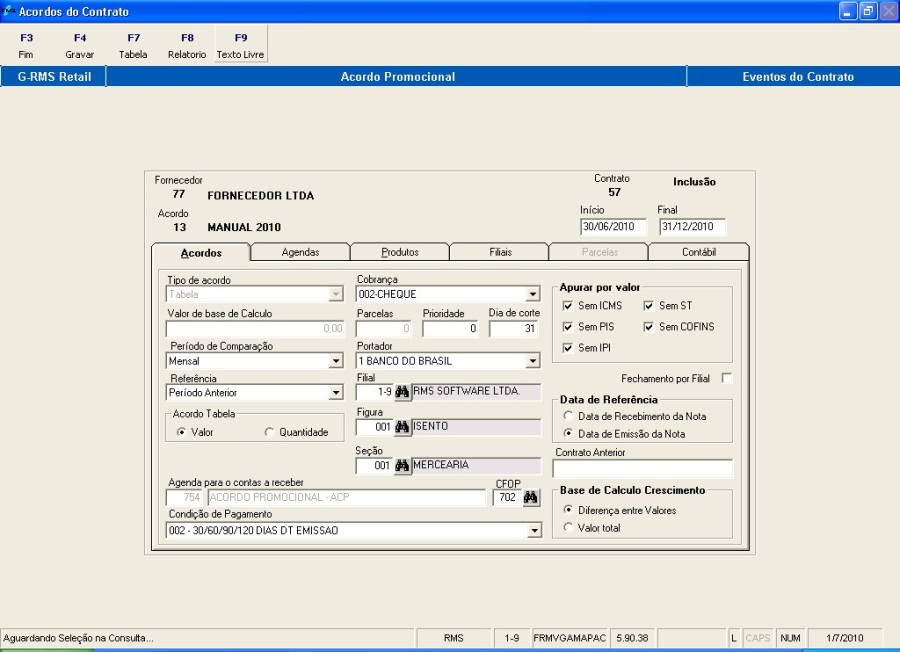This screenshot has width=900, height=652.
Task: Click the binoculars lookup icon beside Filial
Action: point(403,393)
